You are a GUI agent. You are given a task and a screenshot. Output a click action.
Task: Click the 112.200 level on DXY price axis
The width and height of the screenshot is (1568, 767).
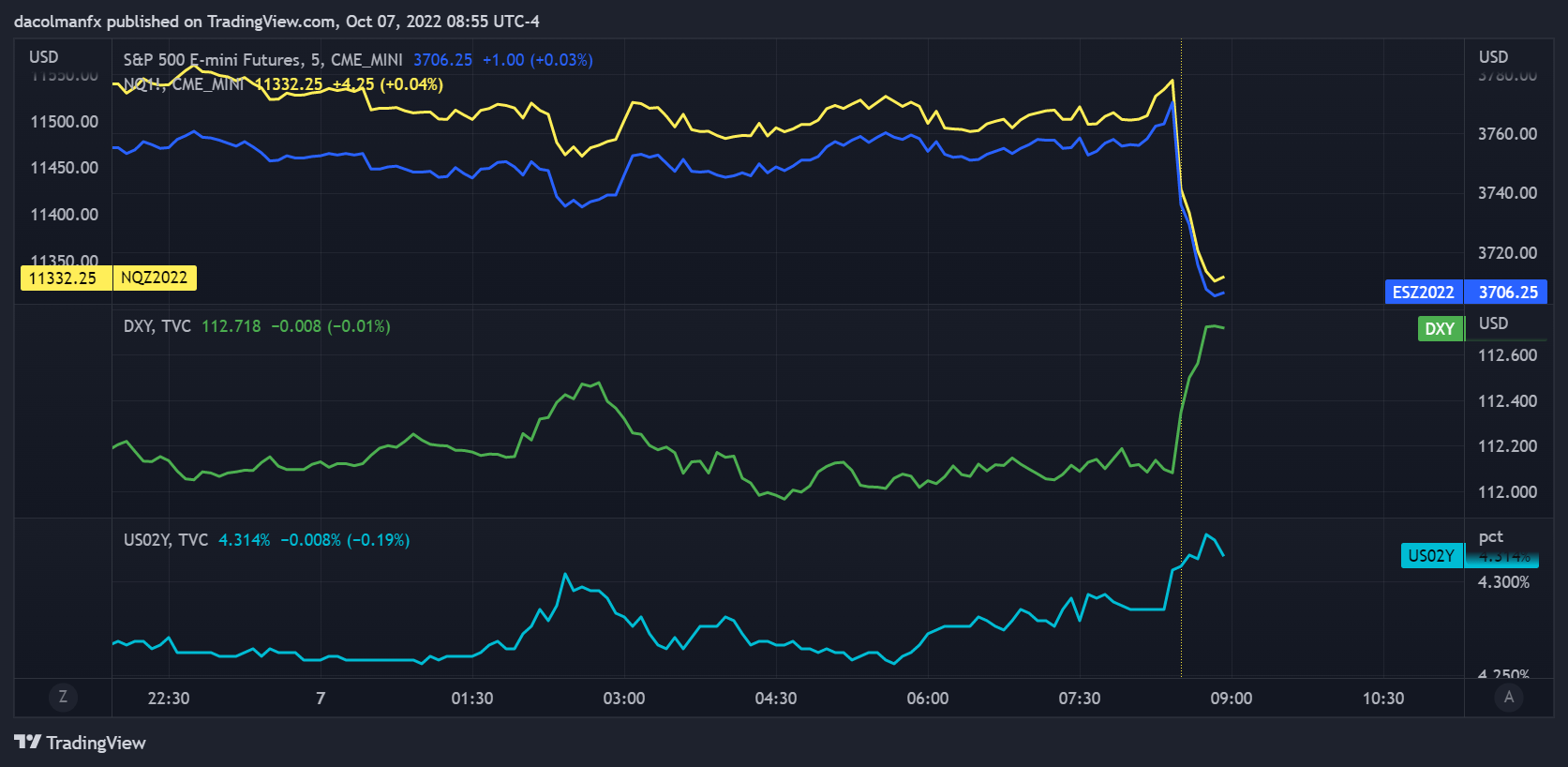[1507, 446]
